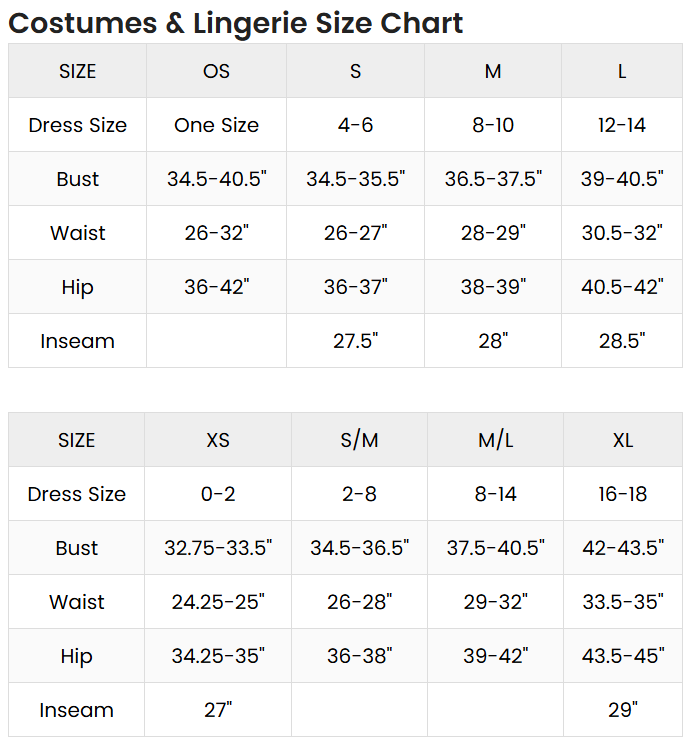Click the 36.5-37.5" bust value
694x746 pixels.
(x=493, y=179)
